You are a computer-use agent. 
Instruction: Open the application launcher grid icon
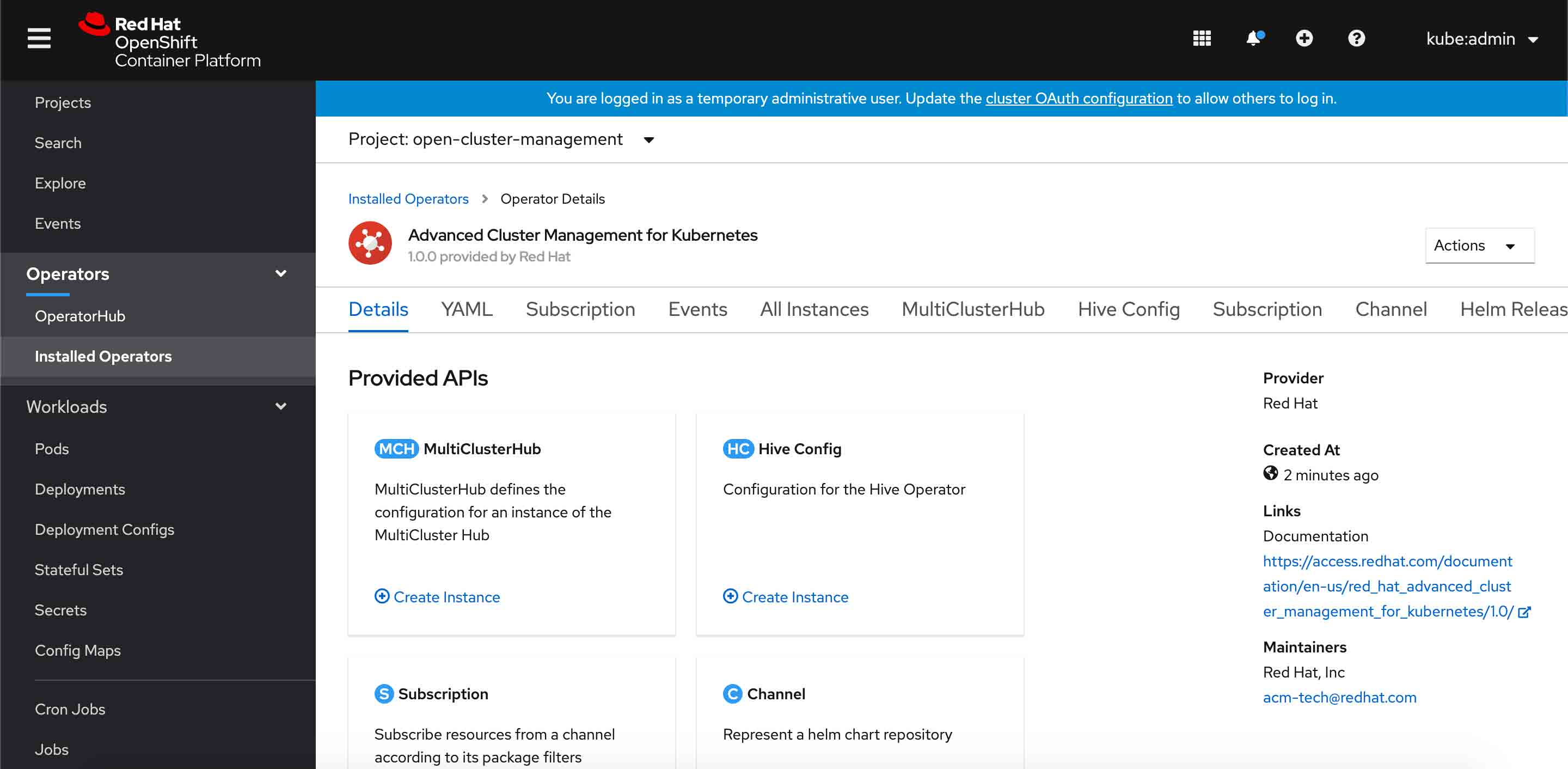coord(1201,38)
